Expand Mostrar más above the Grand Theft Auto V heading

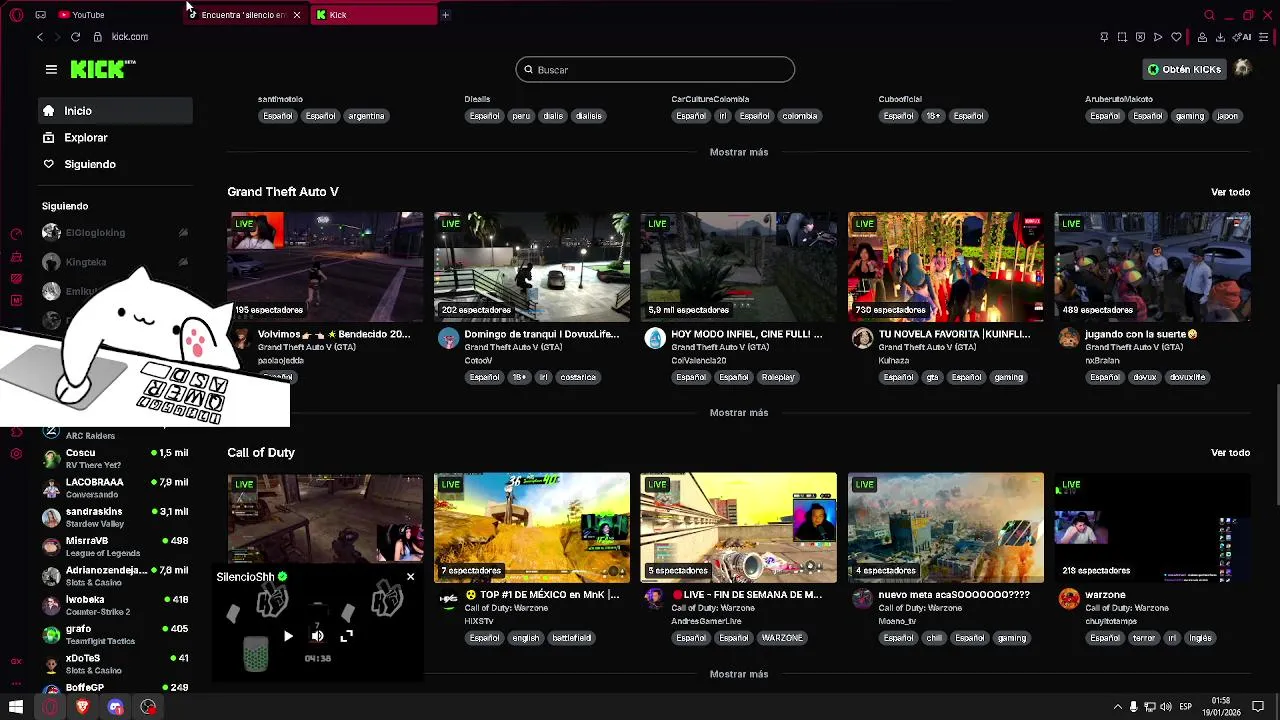click(739, 152)
